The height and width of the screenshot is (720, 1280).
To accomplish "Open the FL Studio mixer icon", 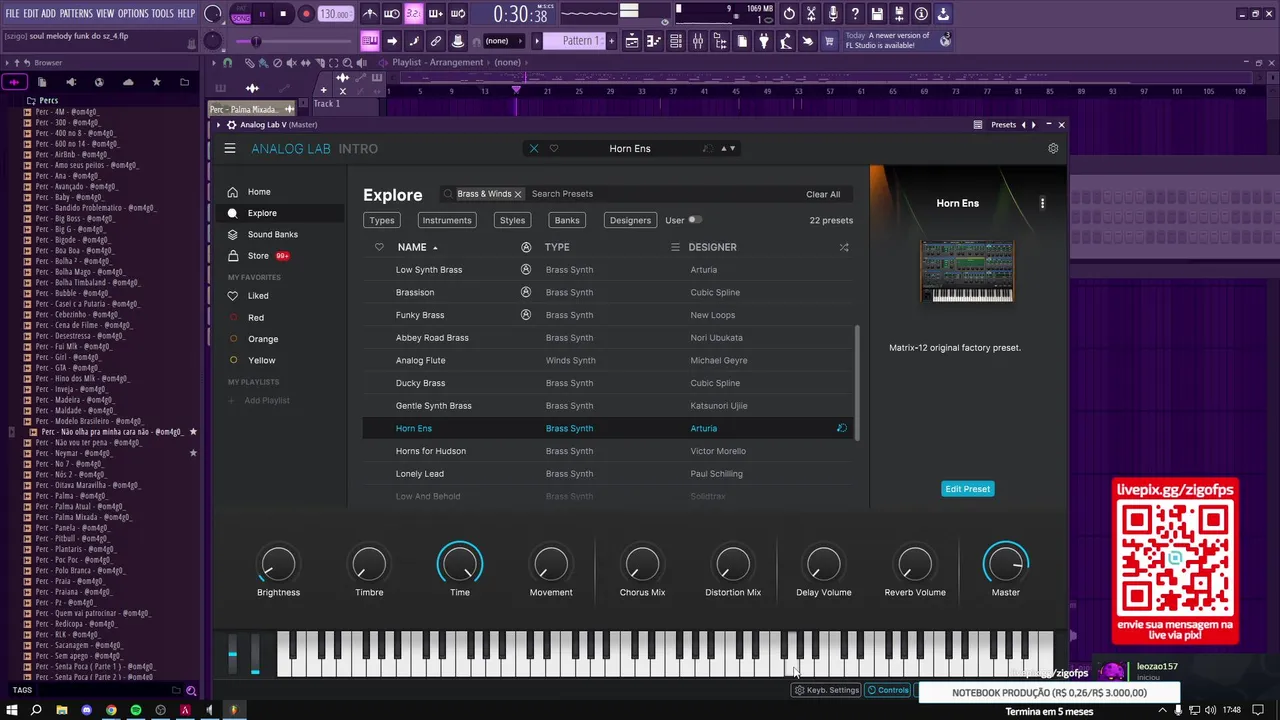I will point(698,41).
